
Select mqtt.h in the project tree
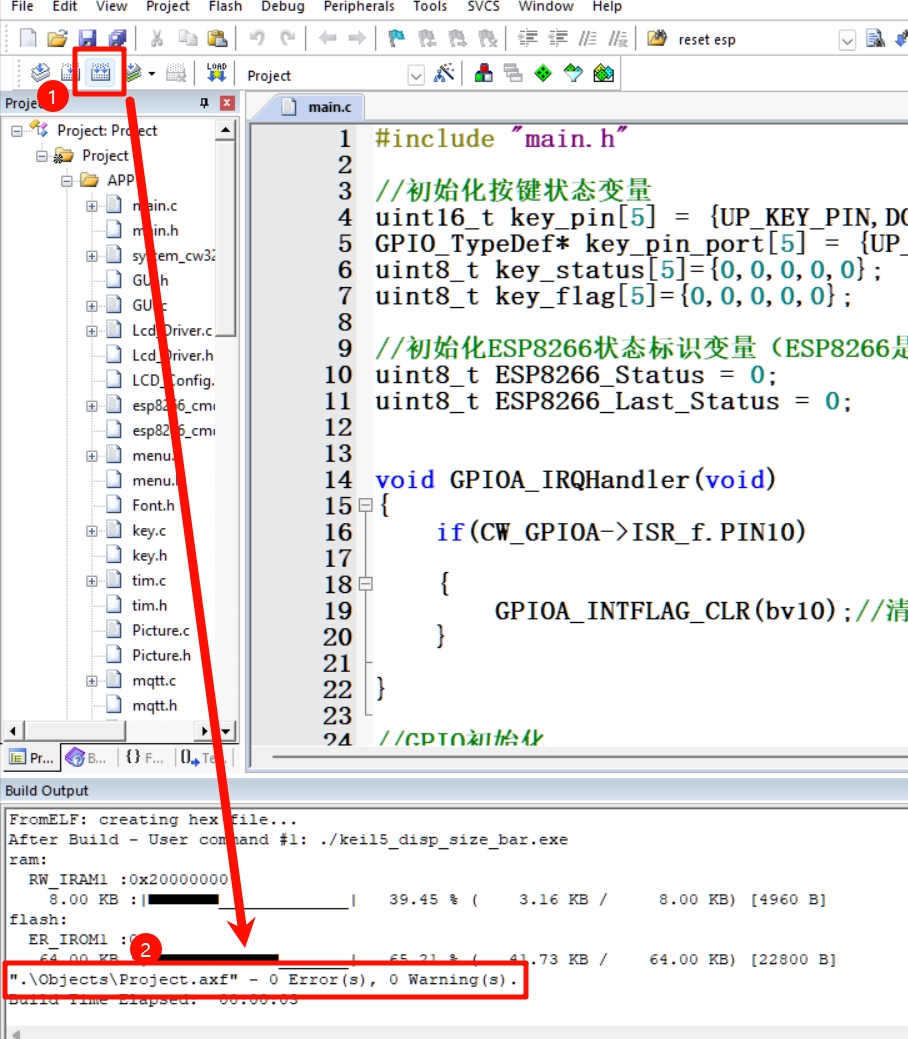coord(154,706)
